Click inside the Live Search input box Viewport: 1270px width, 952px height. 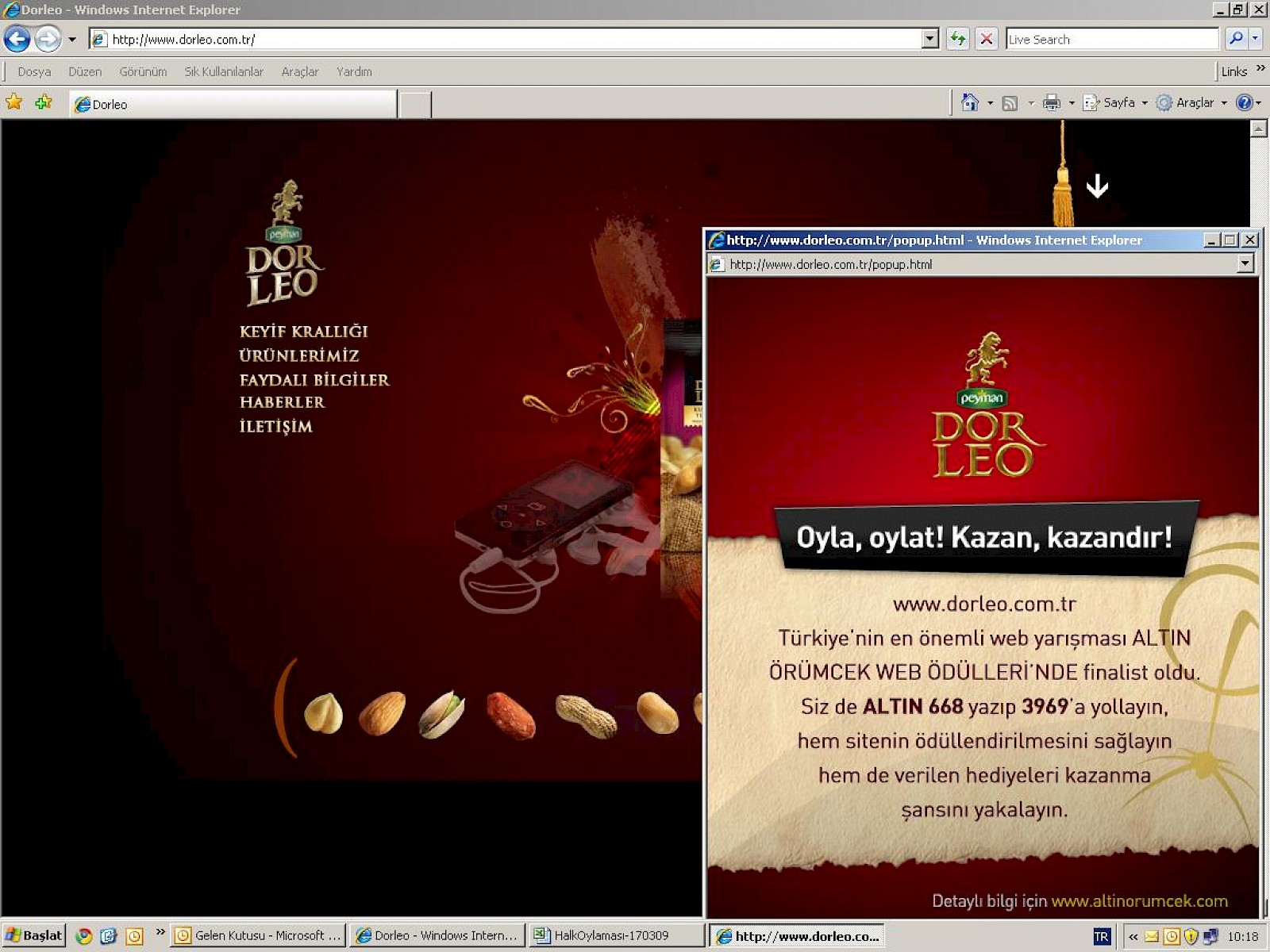1111,39
